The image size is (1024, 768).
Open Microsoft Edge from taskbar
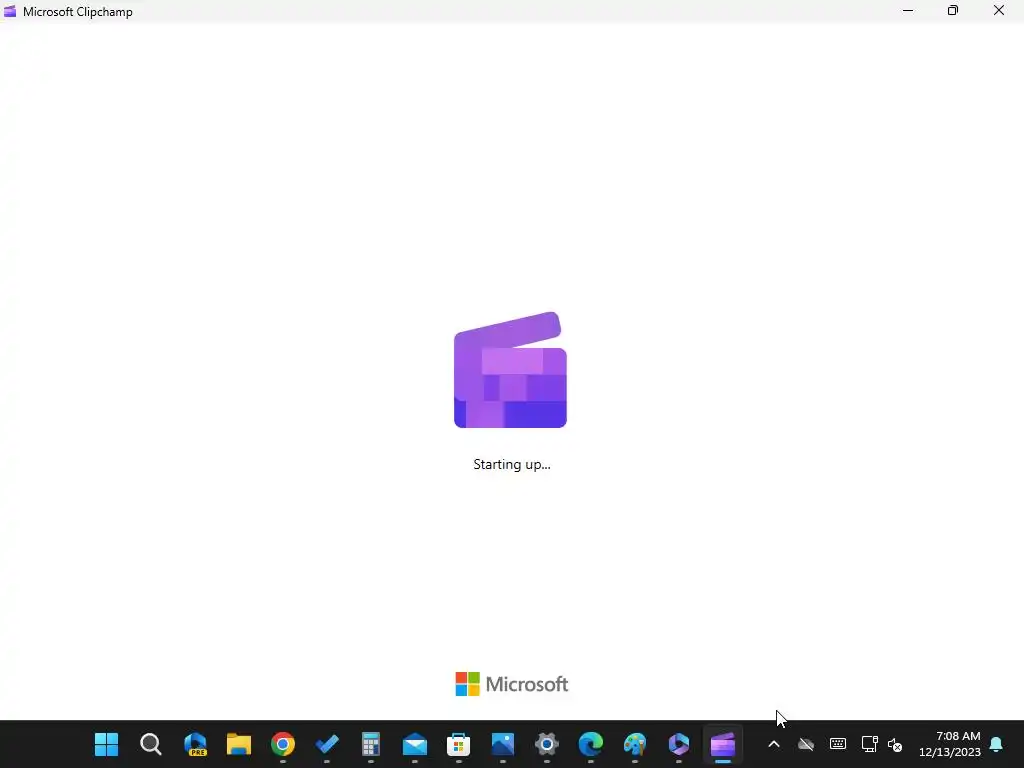[x=591, y=744]
